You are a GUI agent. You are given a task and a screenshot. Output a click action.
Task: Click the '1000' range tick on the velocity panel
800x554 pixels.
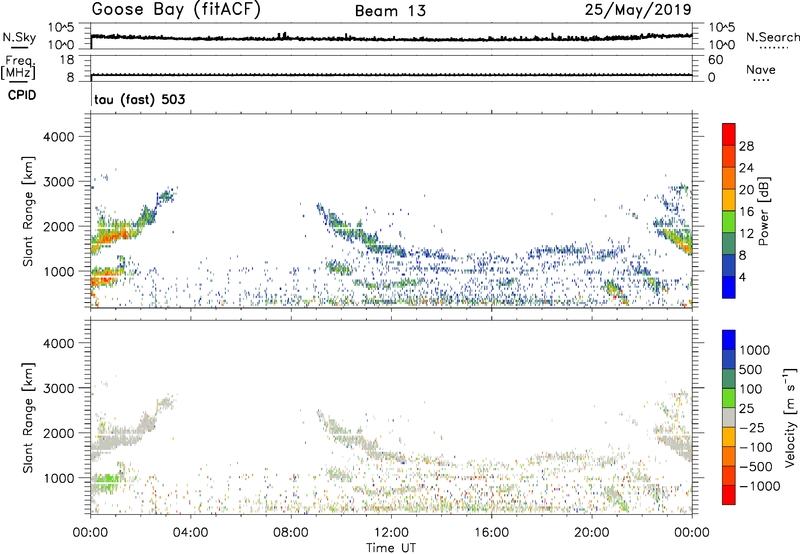click(x=58, y=478)
